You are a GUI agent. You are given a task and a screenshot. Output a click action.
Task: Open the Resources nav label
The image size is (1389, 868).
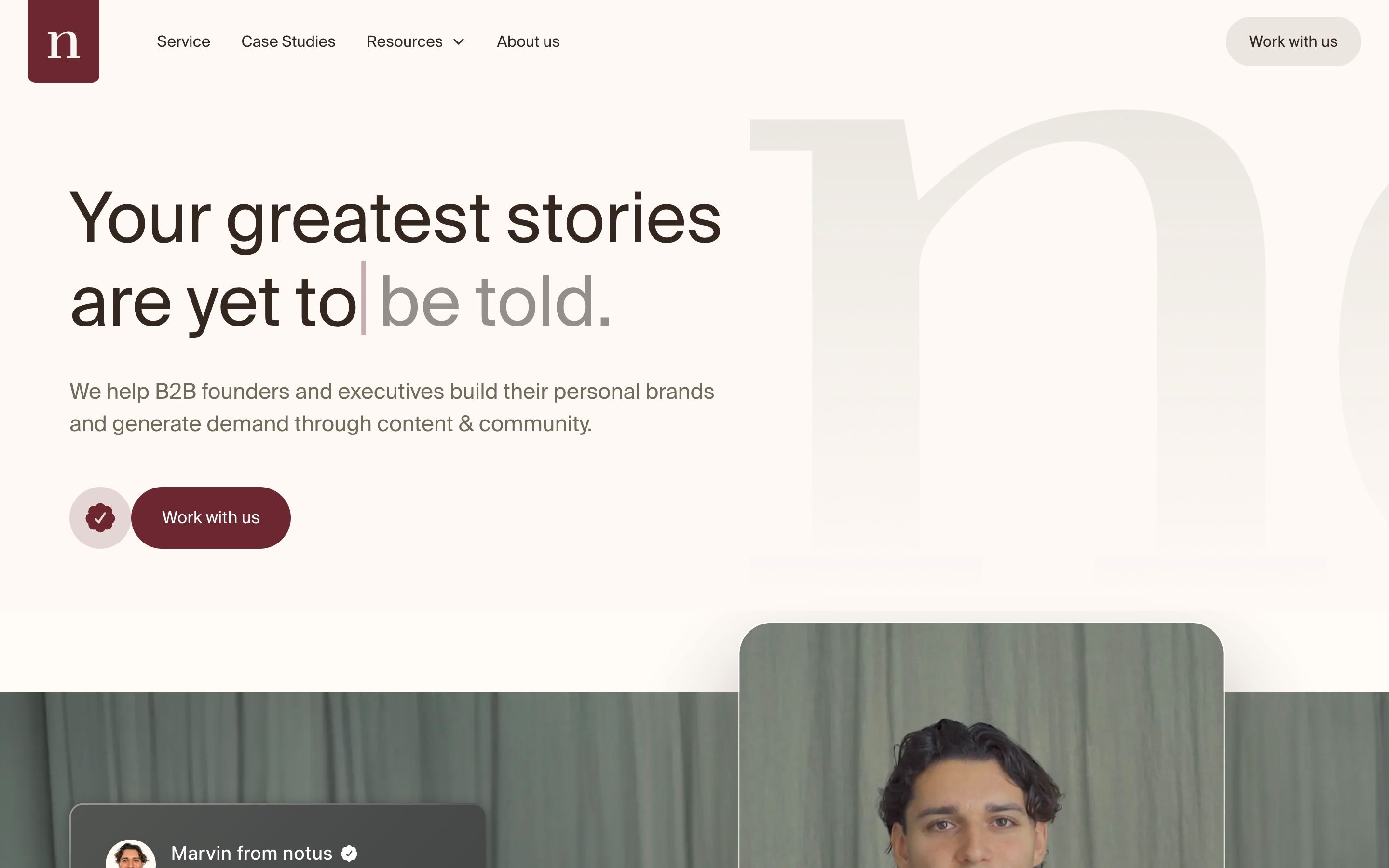click(x=404, y=42)
